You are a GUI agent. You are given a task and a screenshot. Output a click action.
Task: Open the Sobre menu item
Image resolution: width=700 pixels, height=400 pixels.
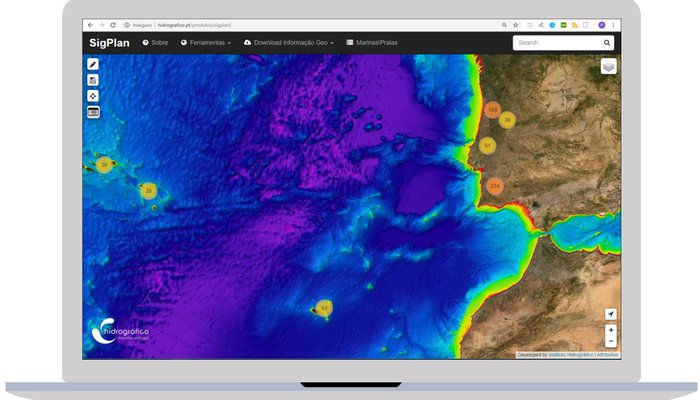click(x=155, y=43)
